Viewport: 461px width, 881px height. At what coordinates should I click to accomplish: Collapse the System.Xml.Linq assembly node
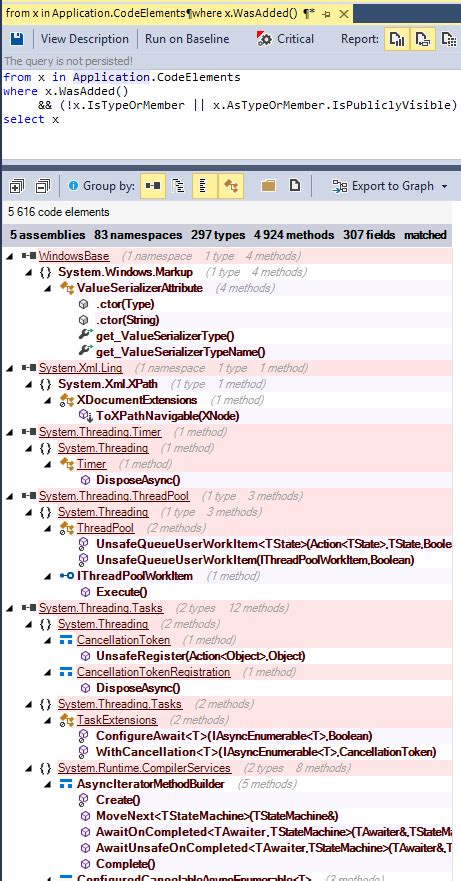click(10, 369)
